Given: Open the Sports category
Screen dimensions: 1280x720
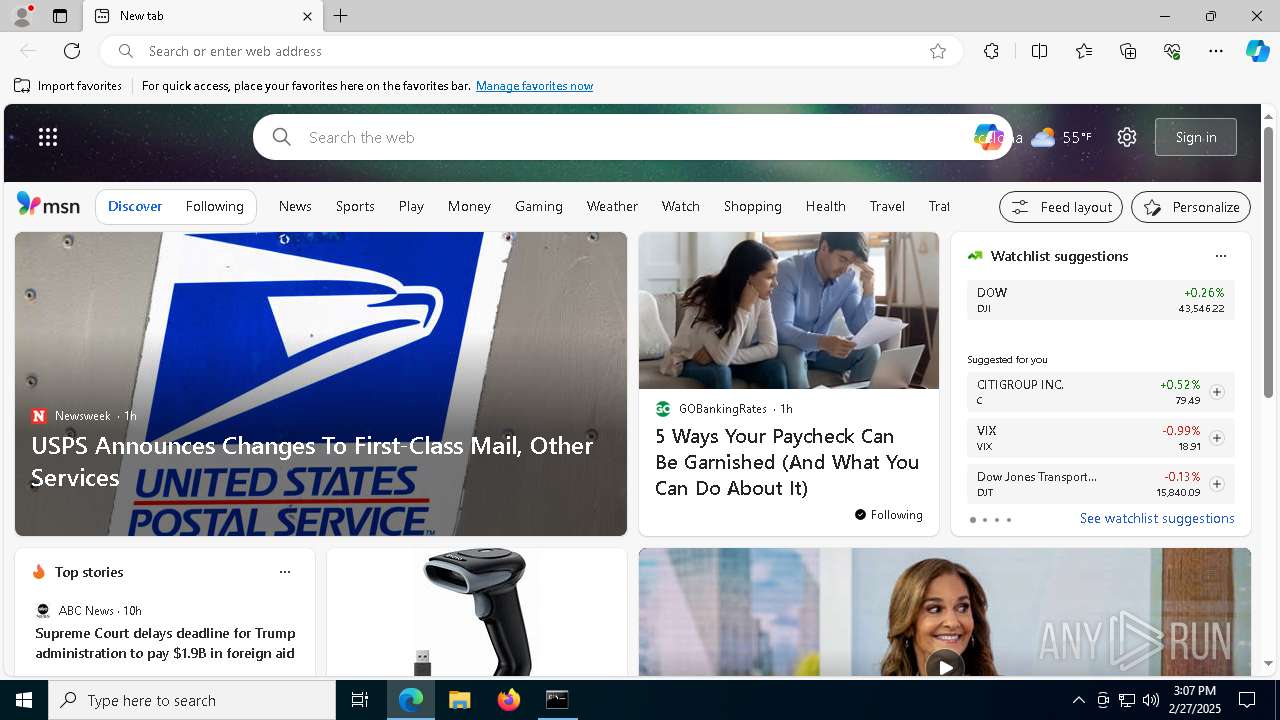Looking at the screenshot, I should [x=355, y=206].
